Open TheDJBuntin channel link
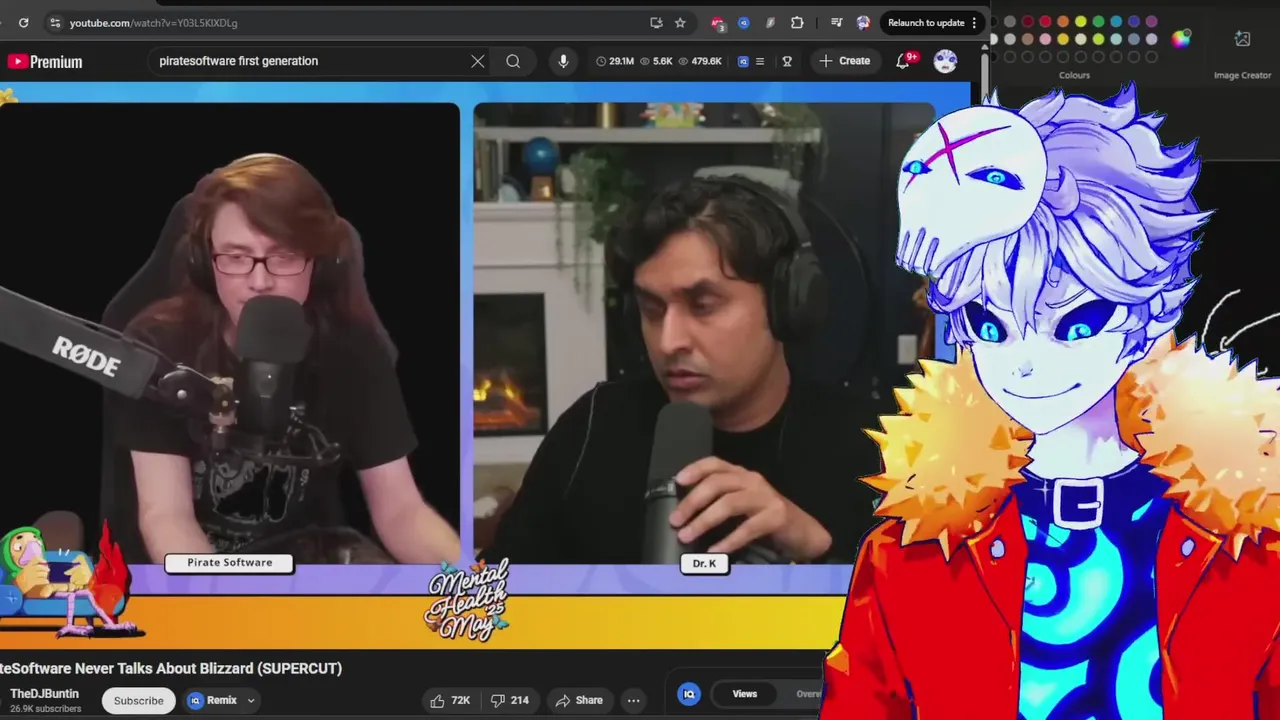Screen dimensions: 1280x720 point(44,694)
